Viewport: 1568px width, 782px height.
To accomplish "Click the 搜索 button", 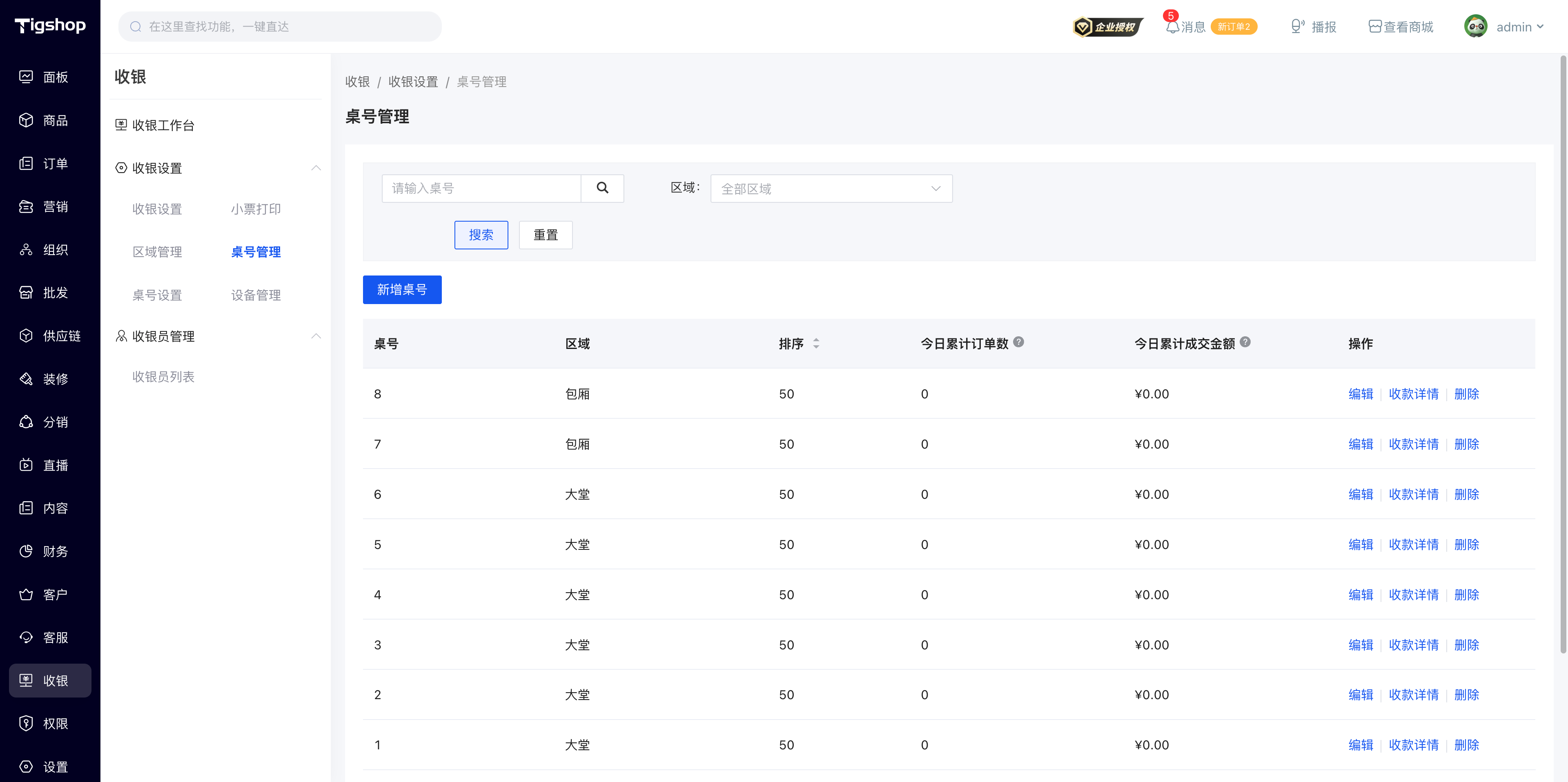I will (x=481, y=235).
